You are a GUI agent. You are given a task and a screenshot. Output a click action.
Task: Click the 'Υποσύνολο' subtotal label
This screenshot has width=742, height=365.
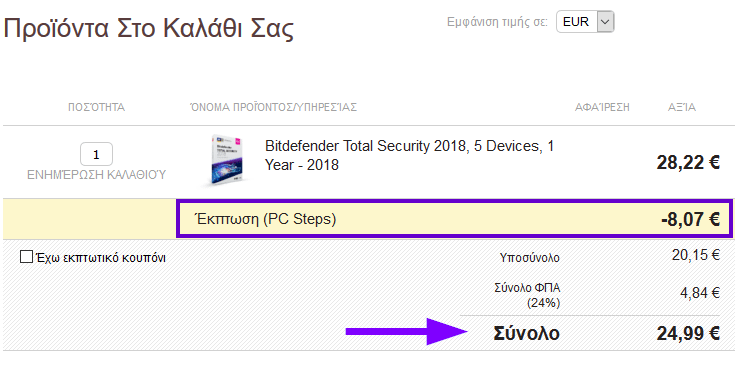[530, 258]
